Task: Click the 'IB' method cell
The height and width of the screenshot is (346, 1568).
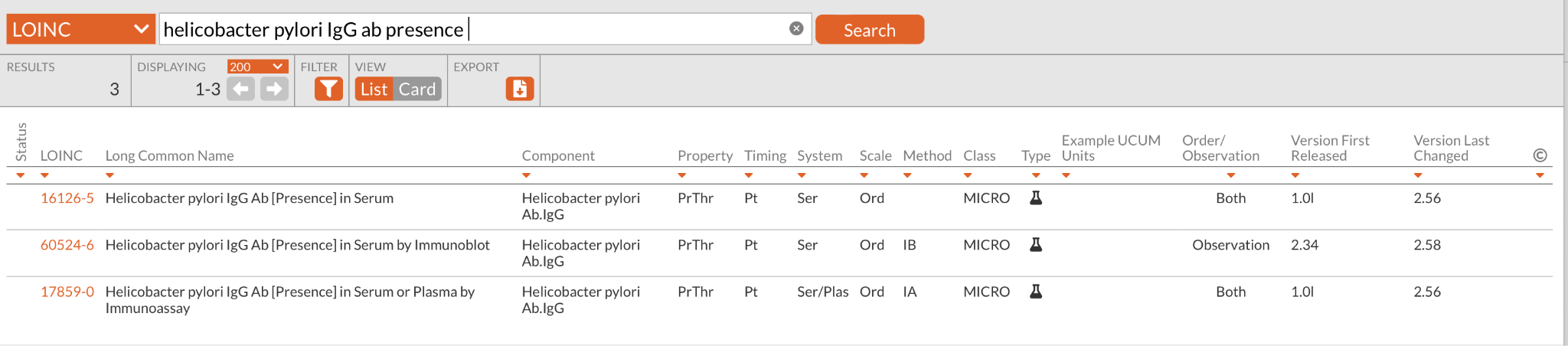Action: (910, 244)
